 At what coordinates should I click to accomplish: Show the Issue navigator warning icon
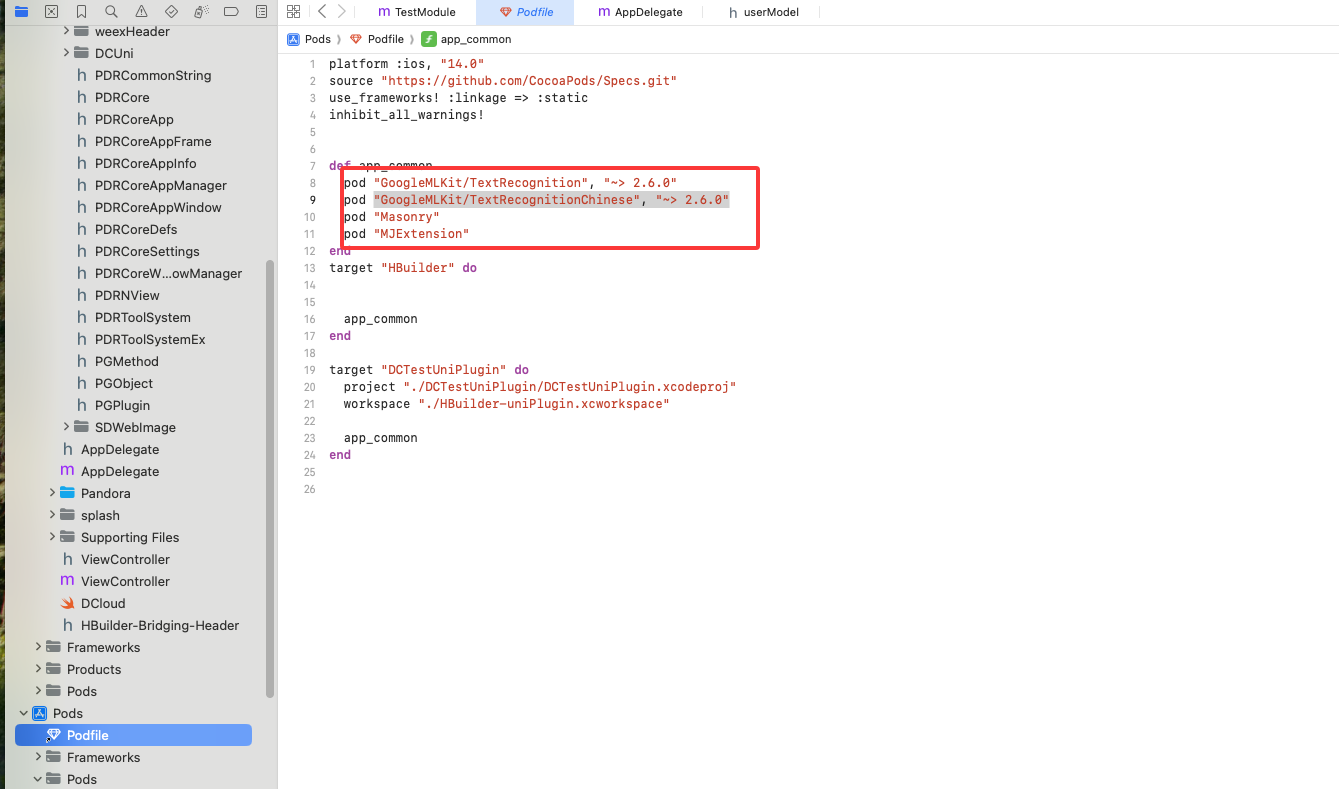click(x=141, y=12)
